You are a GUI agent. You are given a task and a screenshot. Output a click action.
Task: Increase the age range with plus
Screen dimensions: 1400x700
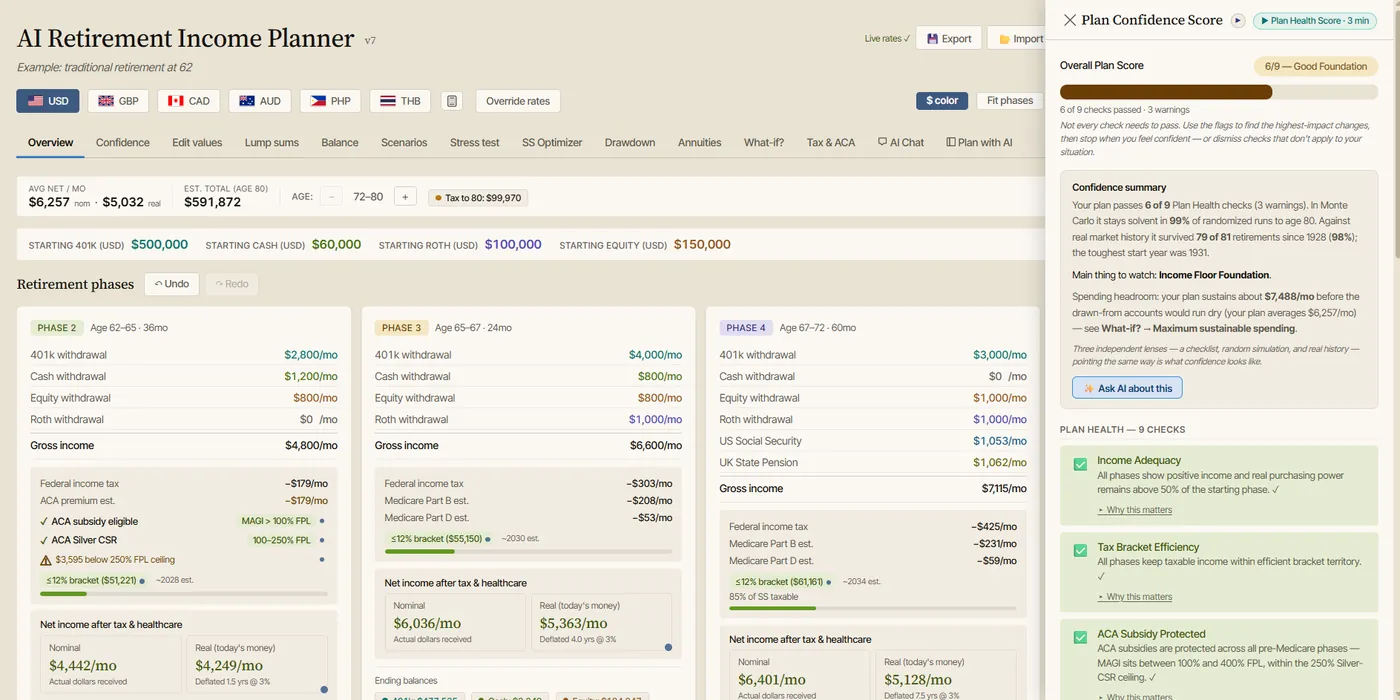[x=405, y=197]
